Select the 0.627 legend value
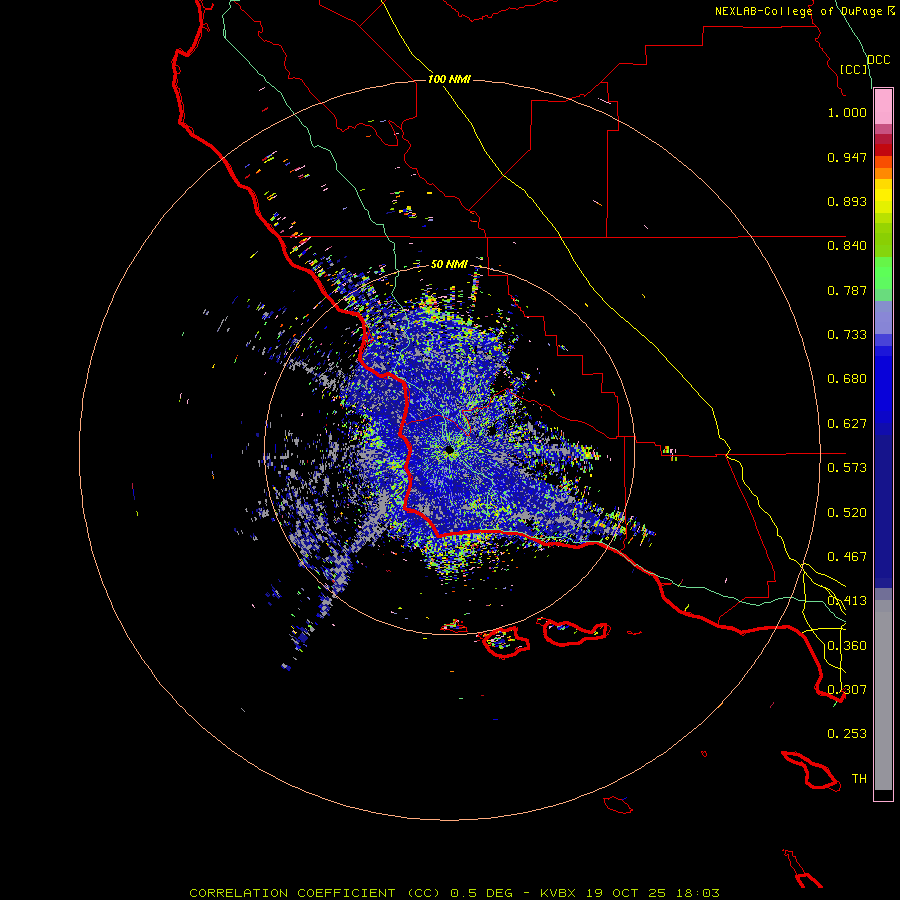 pos(847,424)
